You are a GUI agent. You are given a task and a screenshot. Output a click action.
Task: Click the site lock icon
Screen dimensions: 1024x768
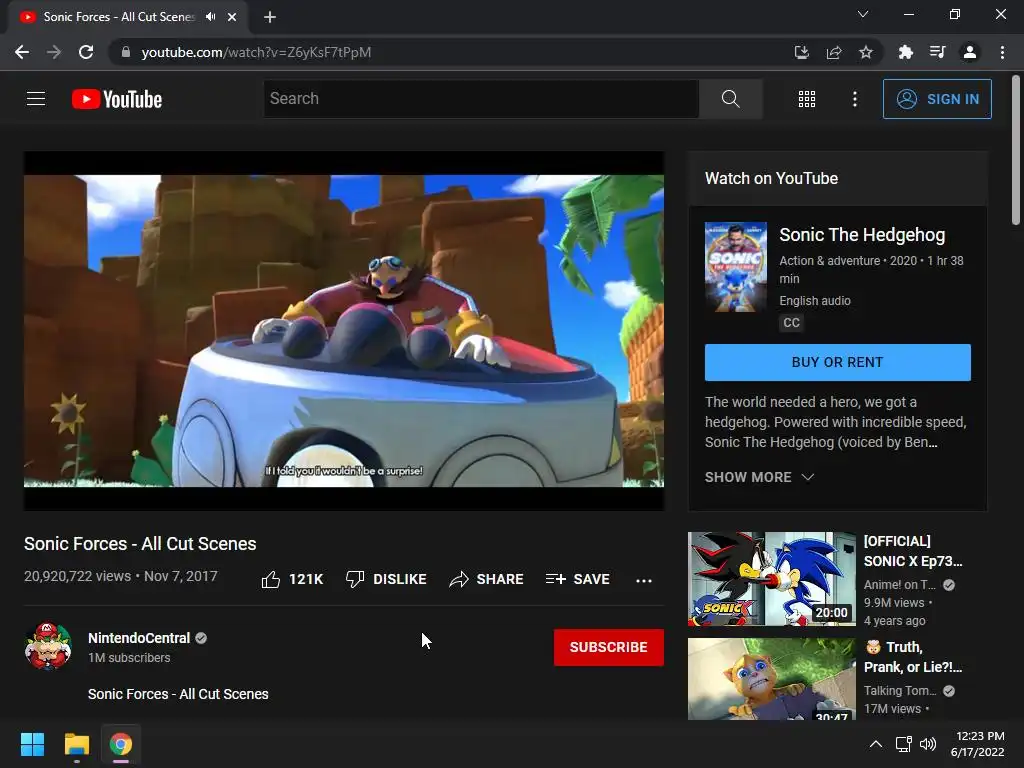pos(125,52)
